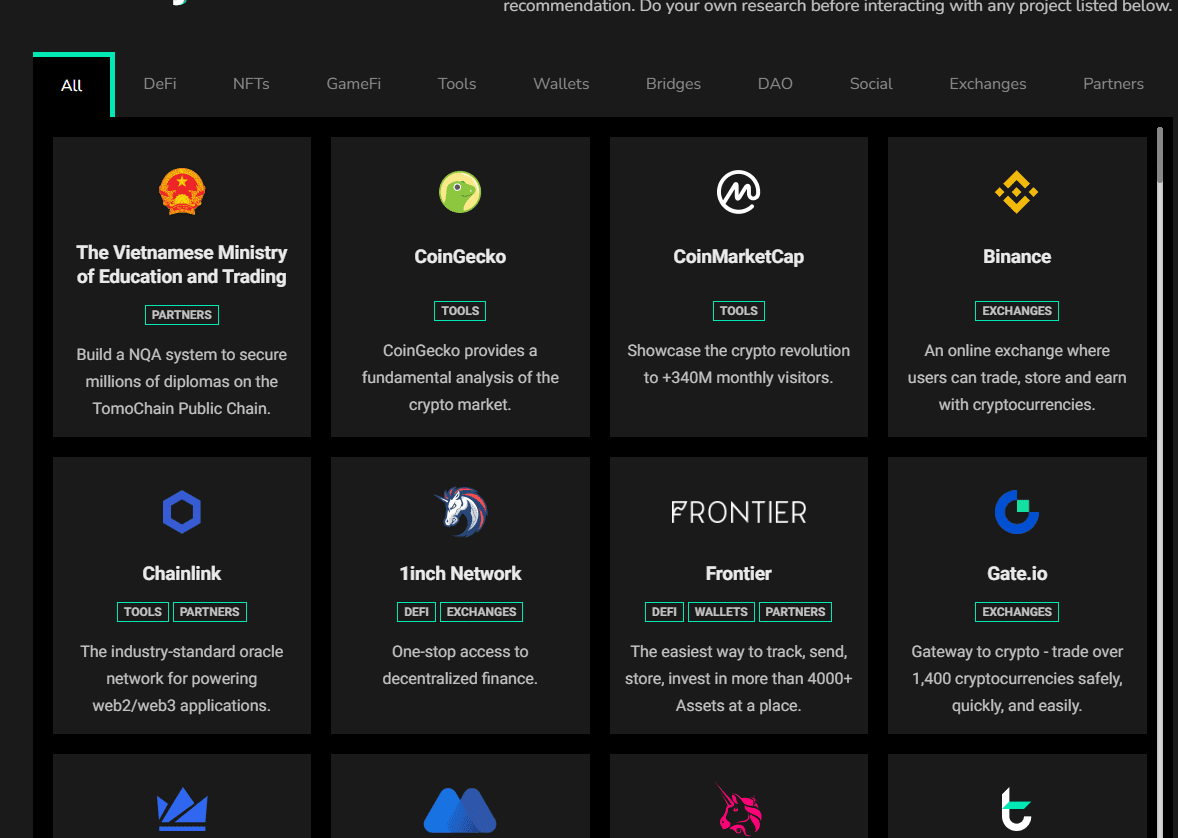
Task: Click the CoinGecko gecko logo
Action: click(460, 192)
